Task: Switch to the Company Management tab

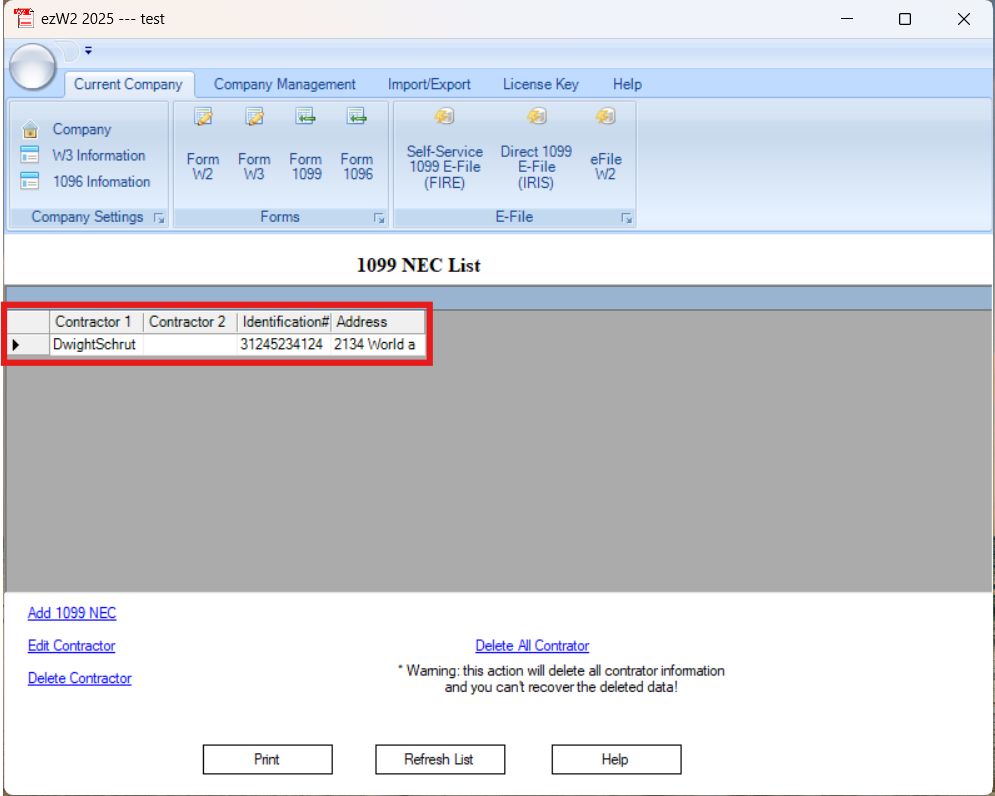Action: coord(284,84)
